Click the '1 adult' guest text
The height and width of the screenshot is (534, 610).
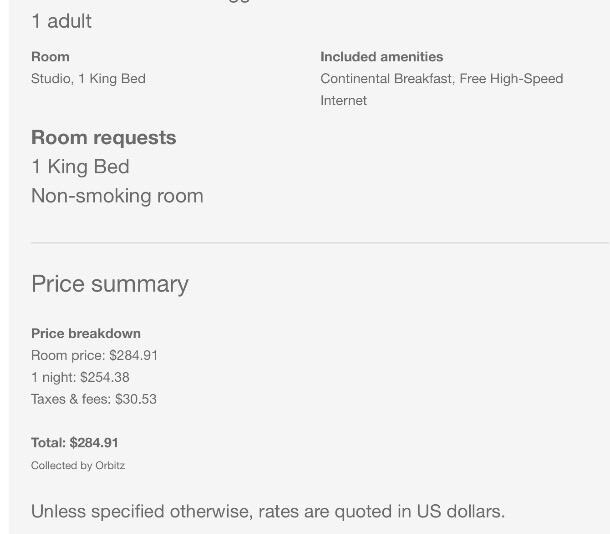tap(61, 21)
